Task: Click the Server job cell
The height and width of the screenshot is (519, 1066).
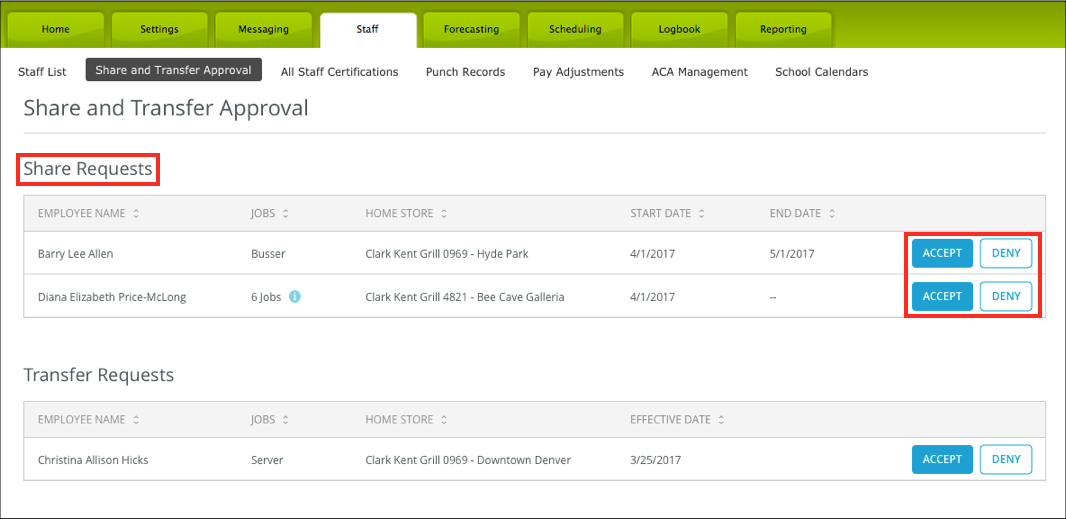Action: [266, 461]
